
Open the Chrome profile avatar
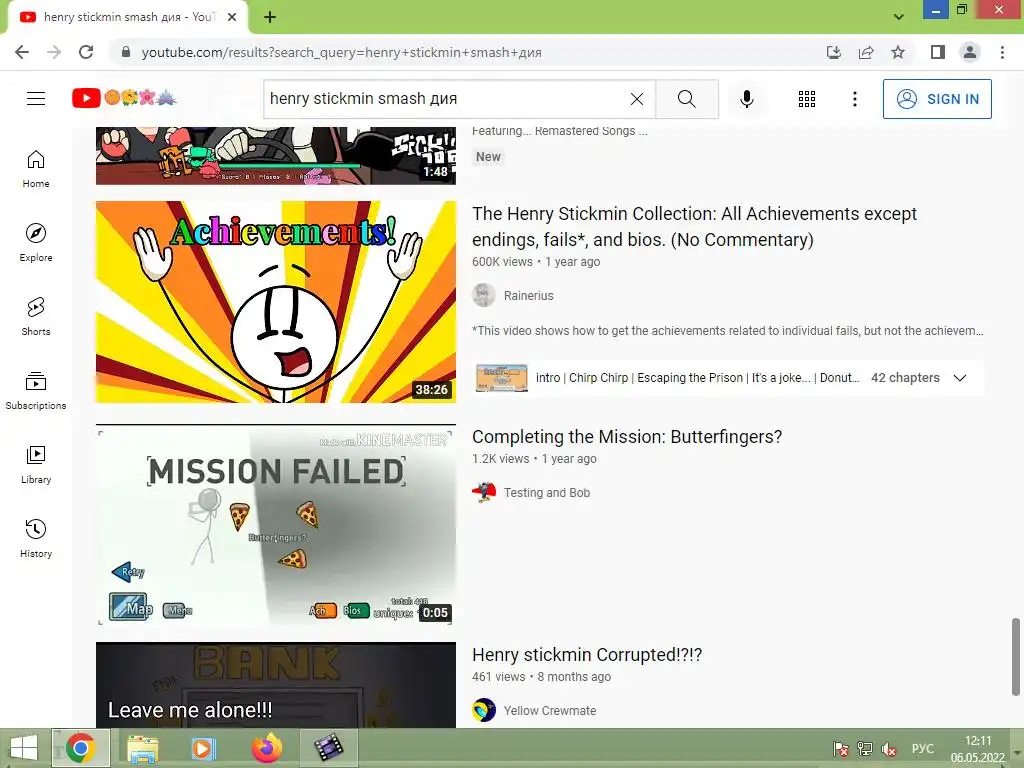tap(970, 52)
